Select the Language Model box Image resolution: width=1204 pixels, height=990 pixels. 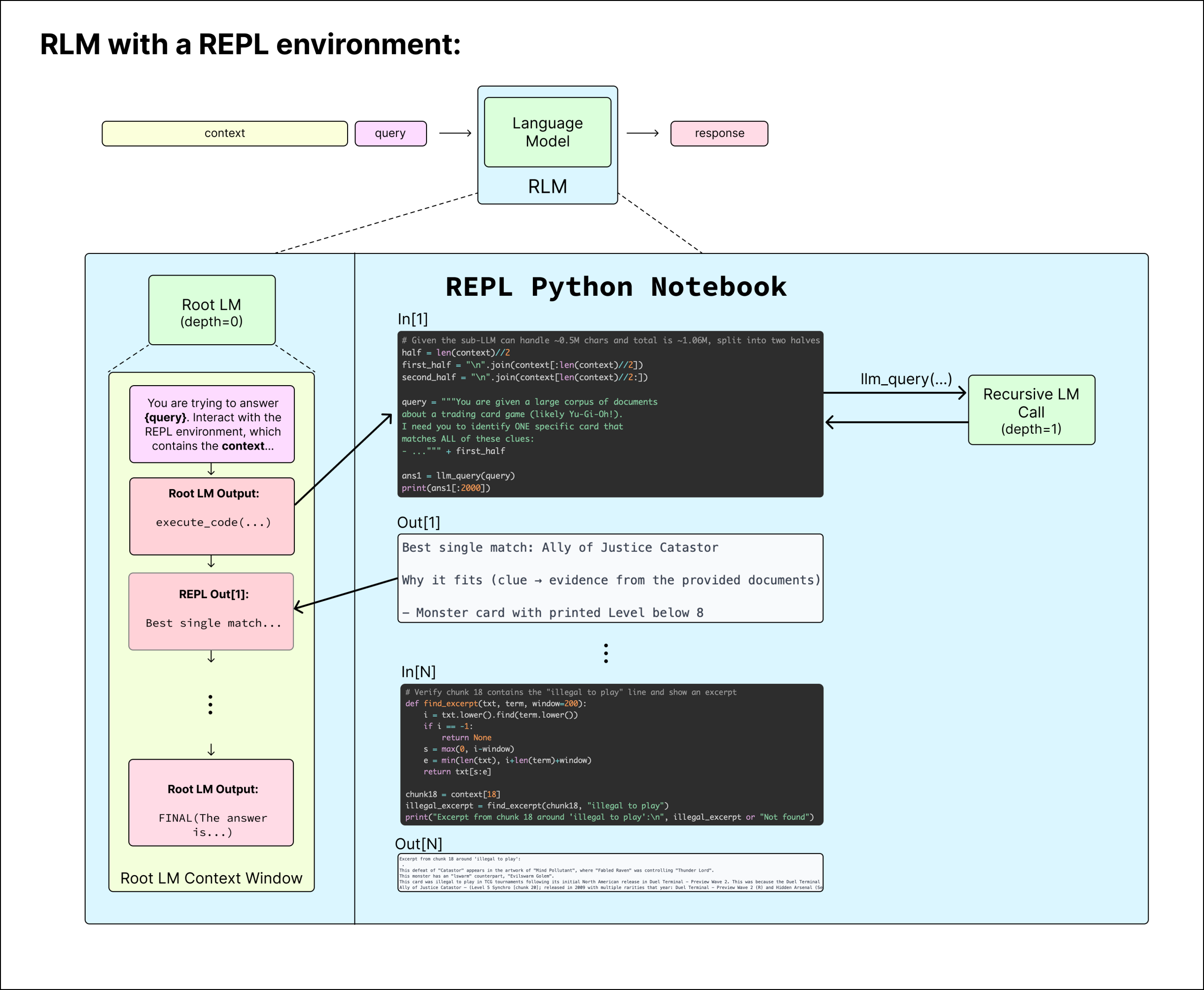pos(547,132)
